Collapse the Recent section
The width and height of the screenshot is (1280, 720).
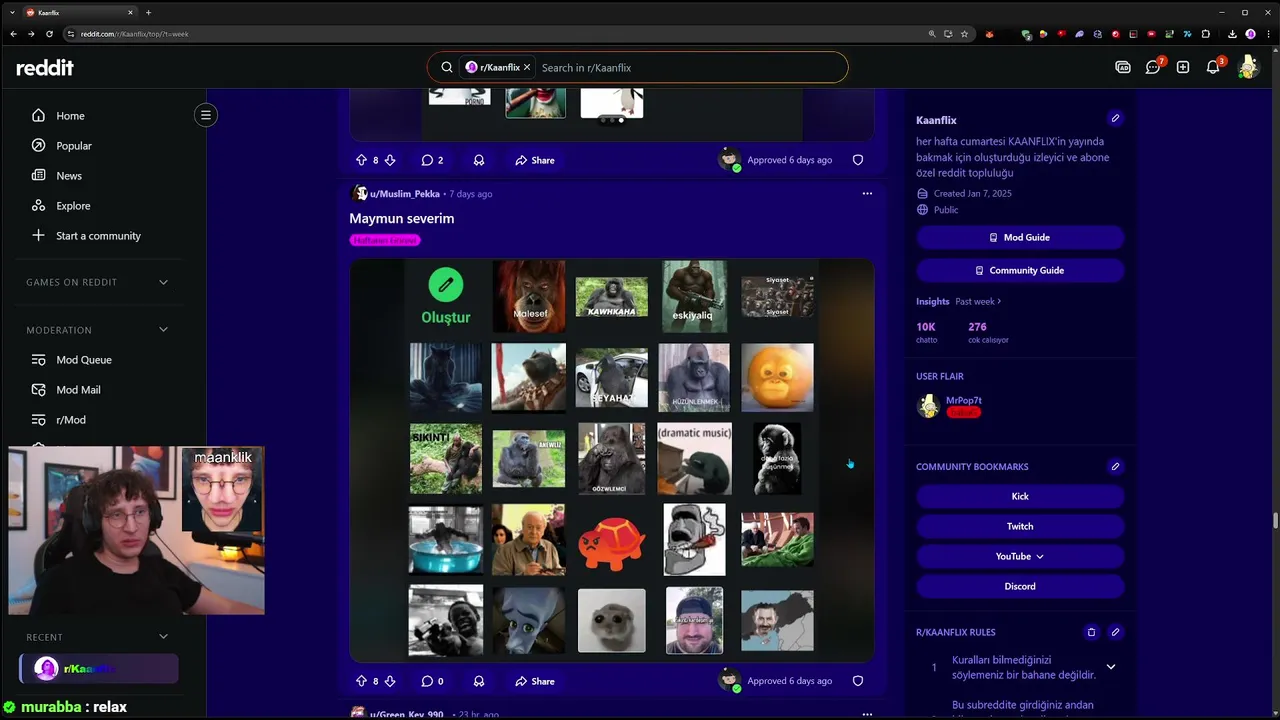pyautogui.click(x=163, y=637)
